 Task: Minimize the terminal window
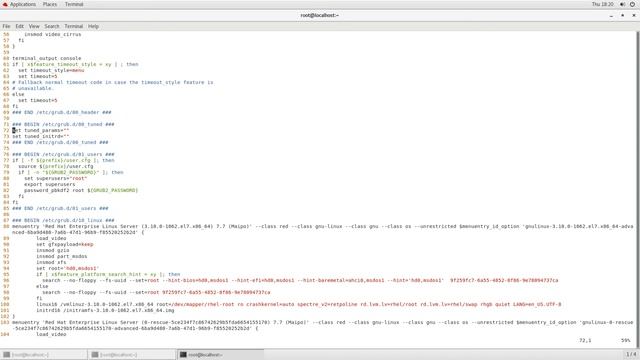coord(611,16)
